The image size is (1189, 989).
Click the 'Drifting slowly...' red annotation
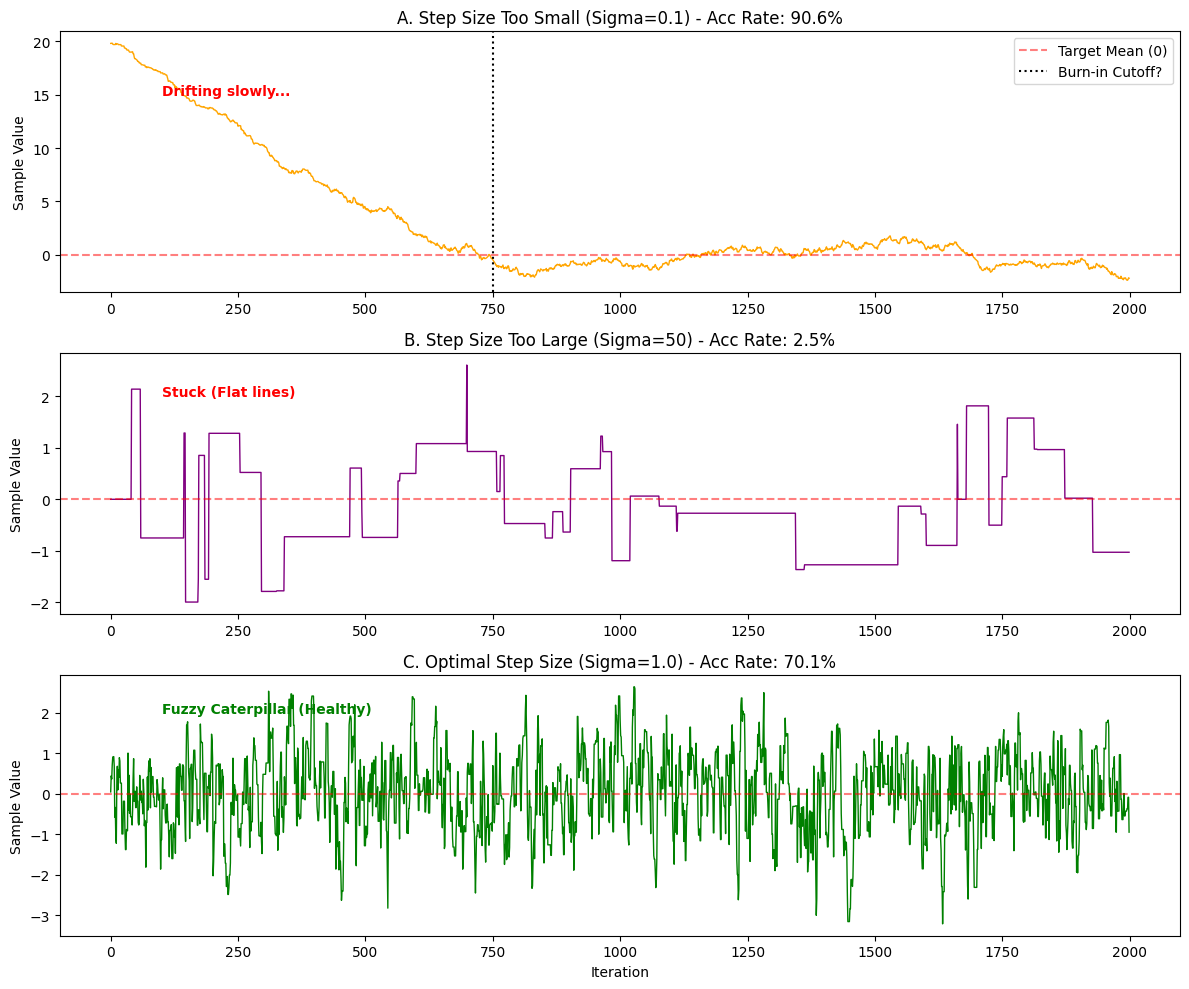pyautogui.click(x=226, y=92)
